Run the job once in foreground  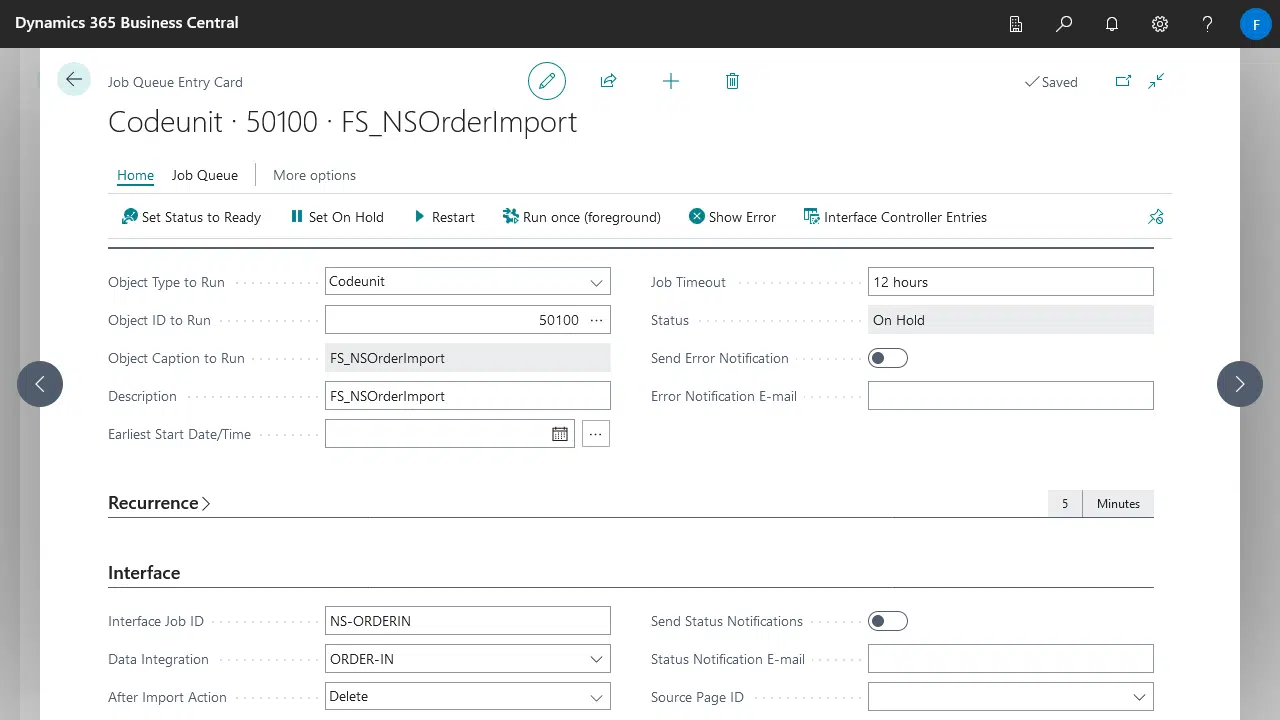click(581, 217)
